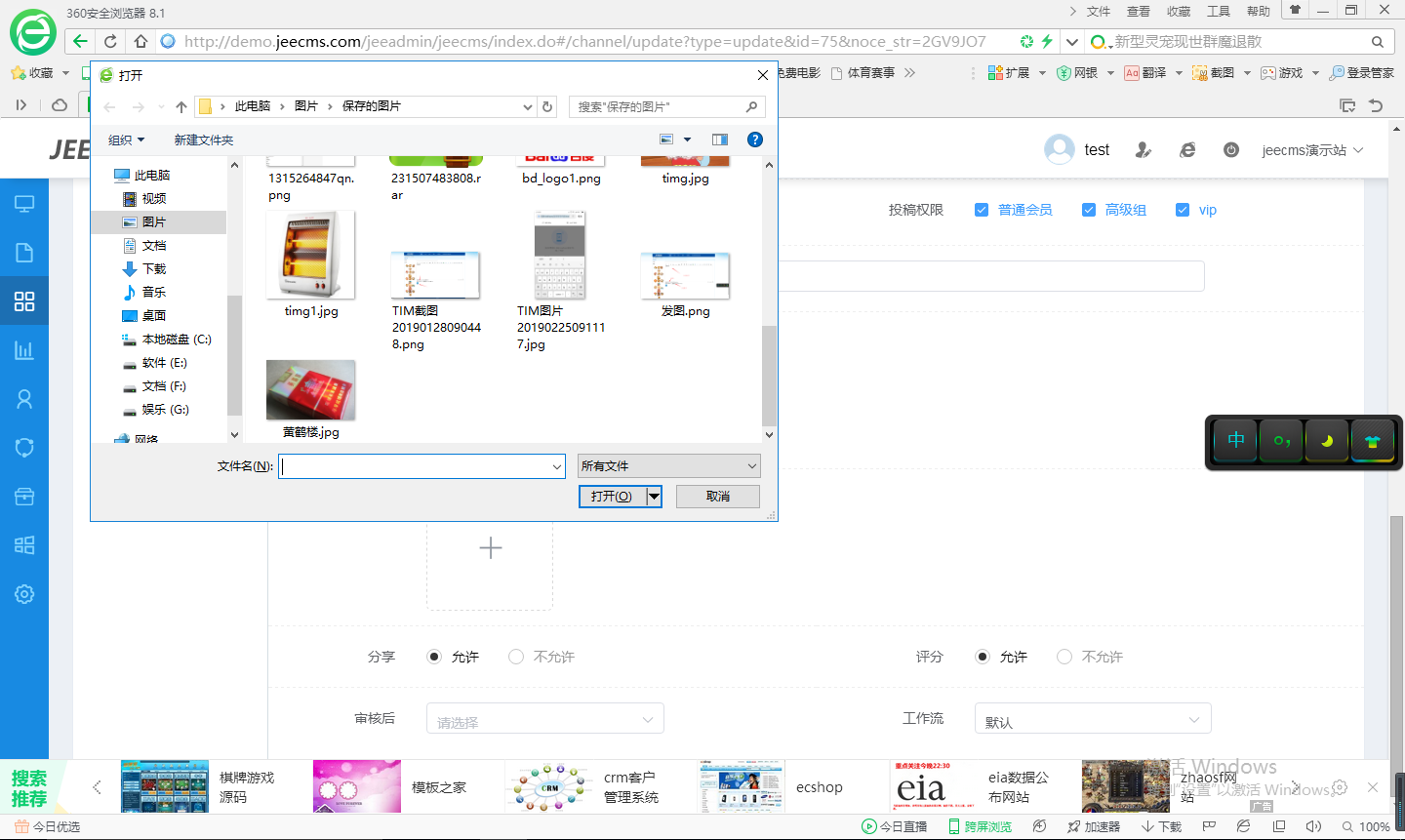
Task: Uncheck the 普通会员 checkbox
Action: tap(982, 210)
